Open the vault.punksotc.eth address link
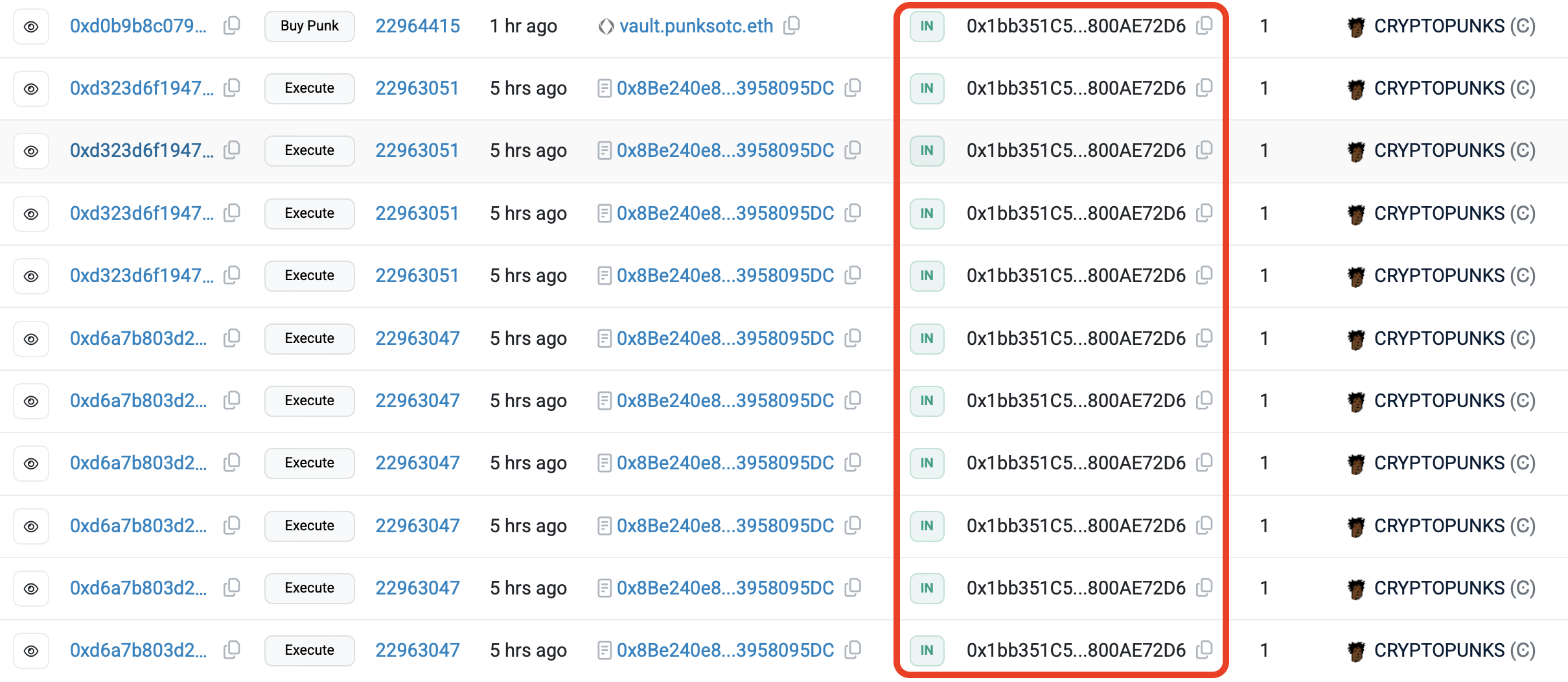 tap(696, 26)
